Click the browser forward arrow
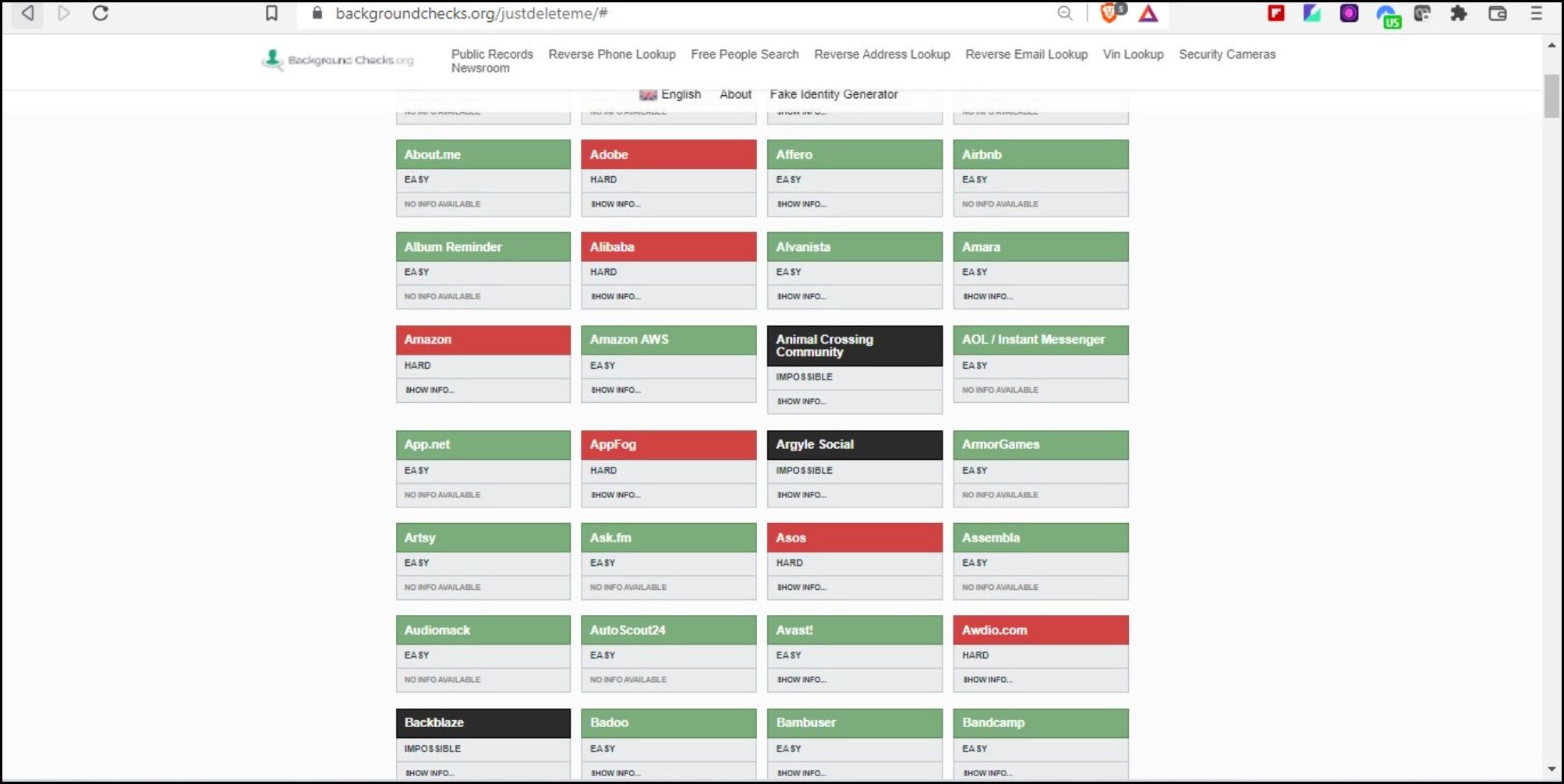Image resolution: width=1564 pixels, height=784 pixels. tap(64, 13)
